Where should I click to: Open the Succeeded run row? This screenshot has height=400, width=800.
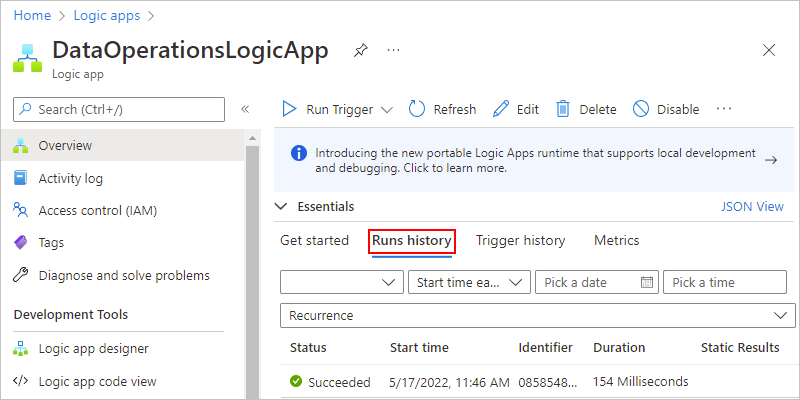click(x=540, y=382)
